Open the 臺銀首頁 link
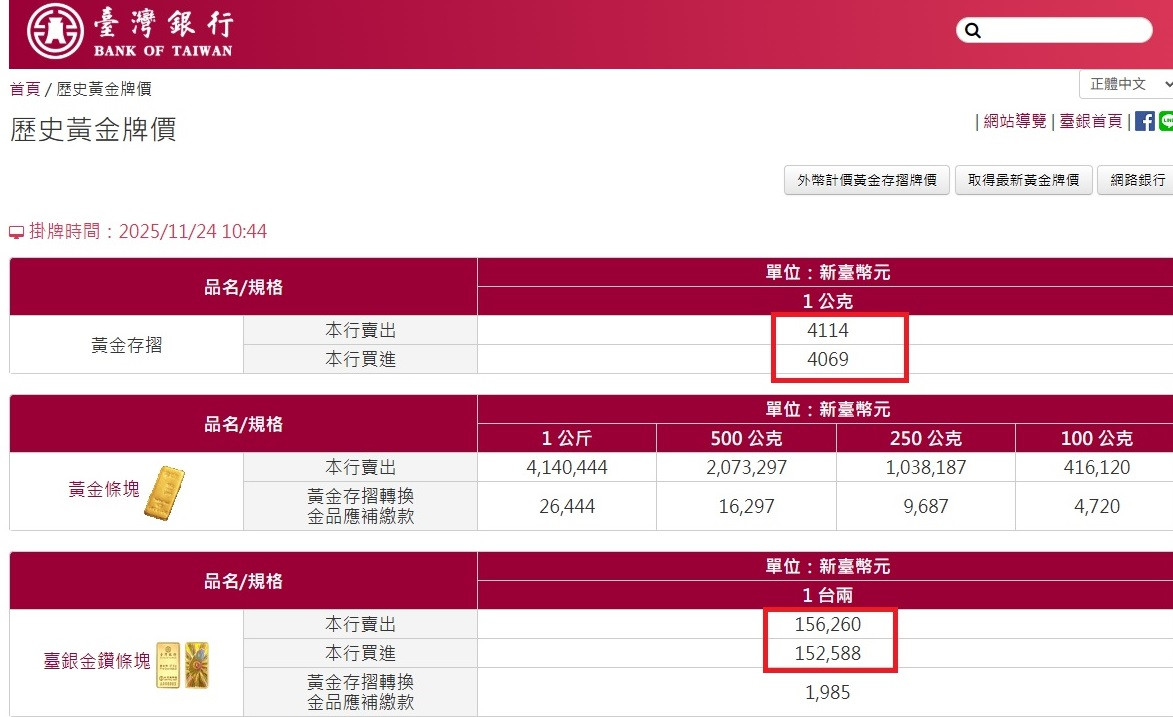1173x717 pixels. (x=1090, y=121)
